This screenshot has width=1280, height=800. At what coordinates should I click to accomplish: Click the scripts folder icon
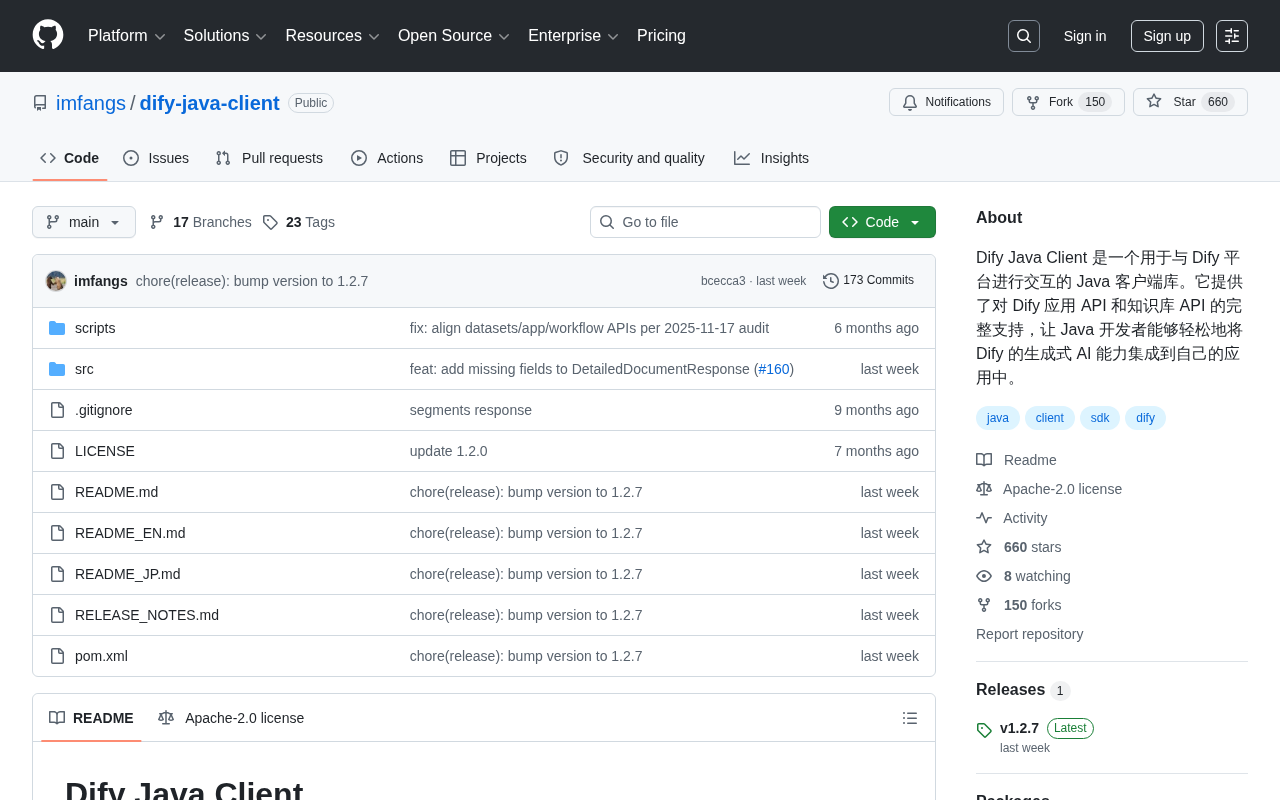click(57, 328)
